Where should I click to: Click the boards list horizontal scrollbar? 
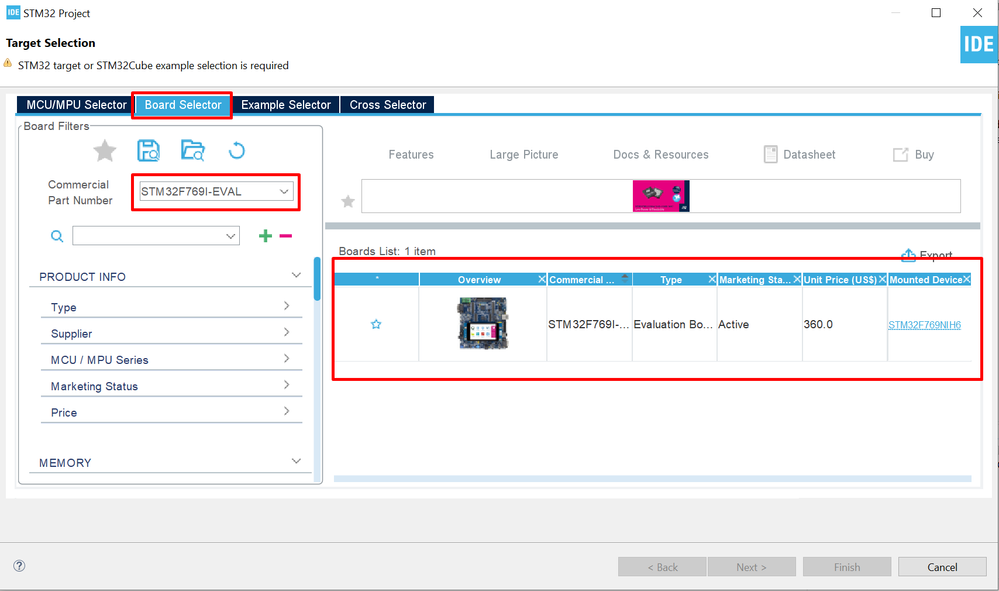click(652, 478)
